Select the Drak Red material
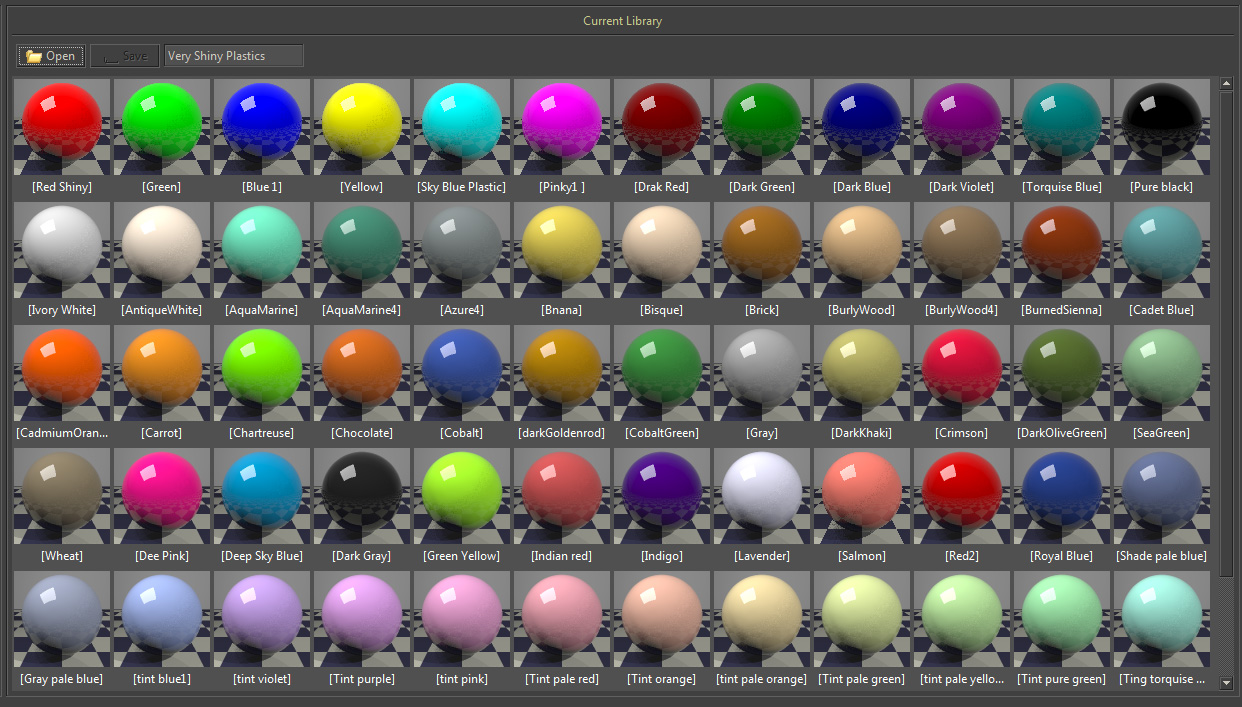Image resolution: width=1242 pixels, height=707 pixels. [662, 127]
